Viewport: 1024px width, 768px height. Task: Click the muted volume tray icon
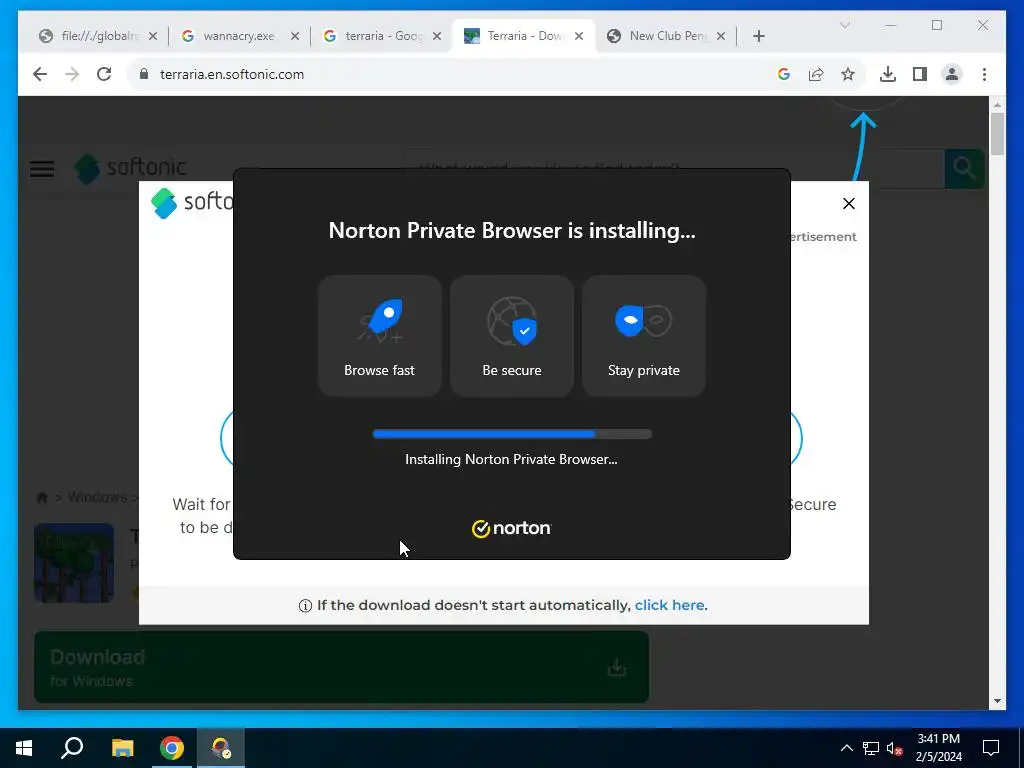[895, 748]
